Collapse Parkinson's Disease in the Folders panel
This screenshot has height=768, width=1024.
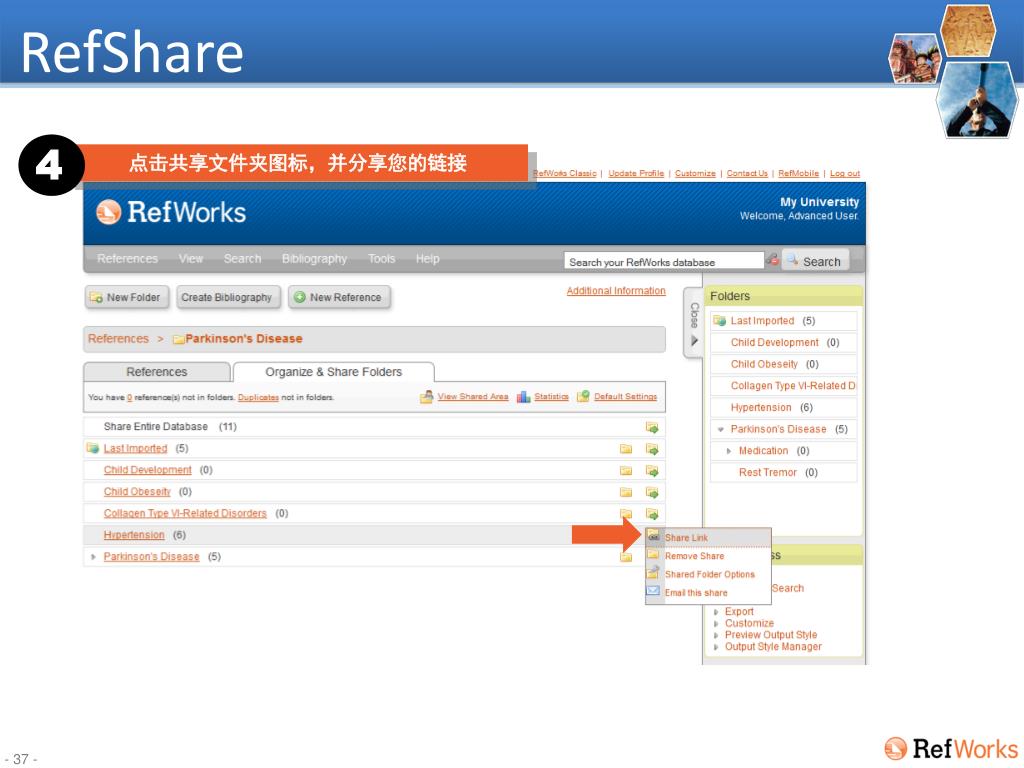(x=720, y=430)
